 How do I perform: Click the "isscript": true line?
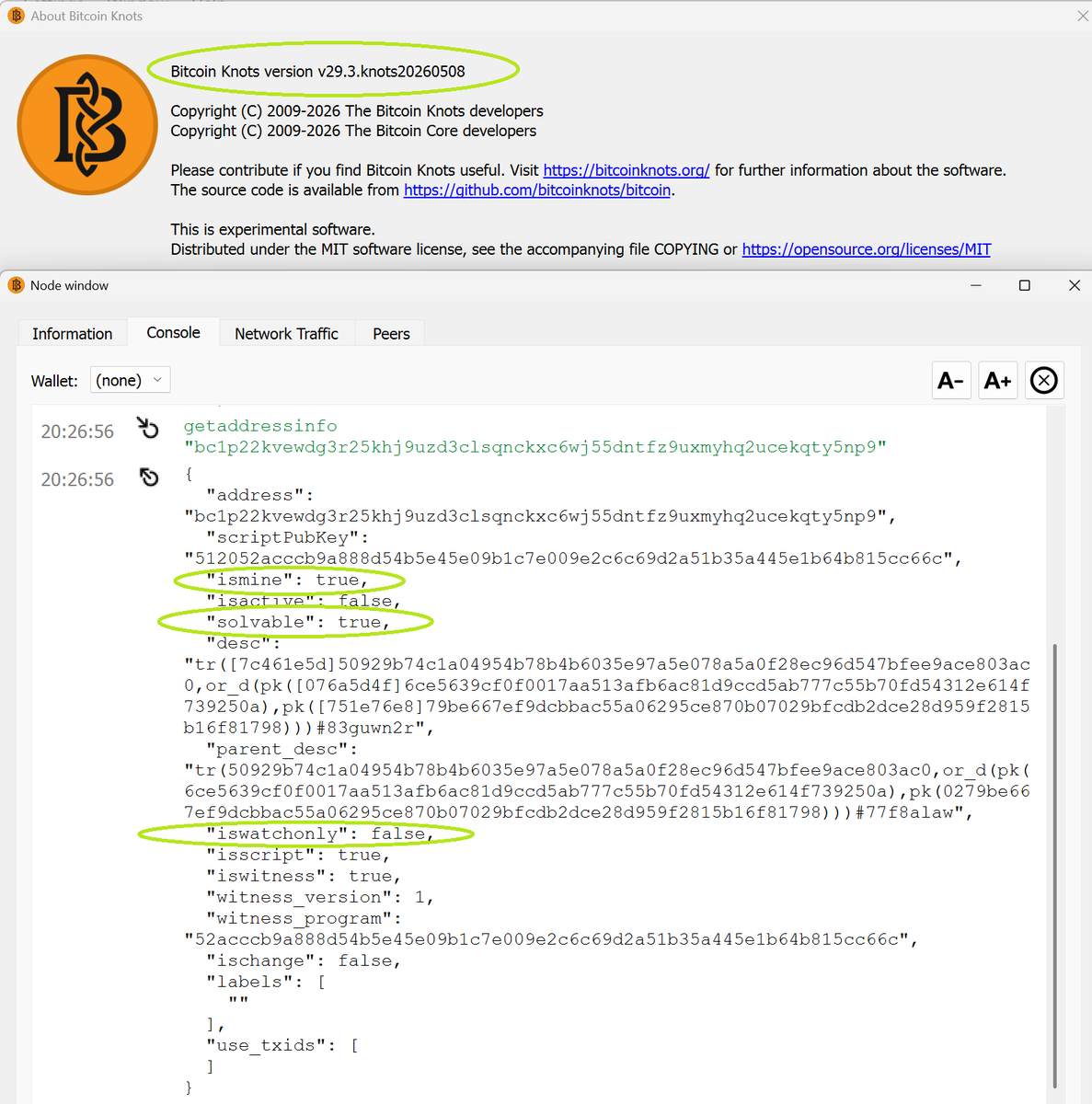[x=298, y=855]
